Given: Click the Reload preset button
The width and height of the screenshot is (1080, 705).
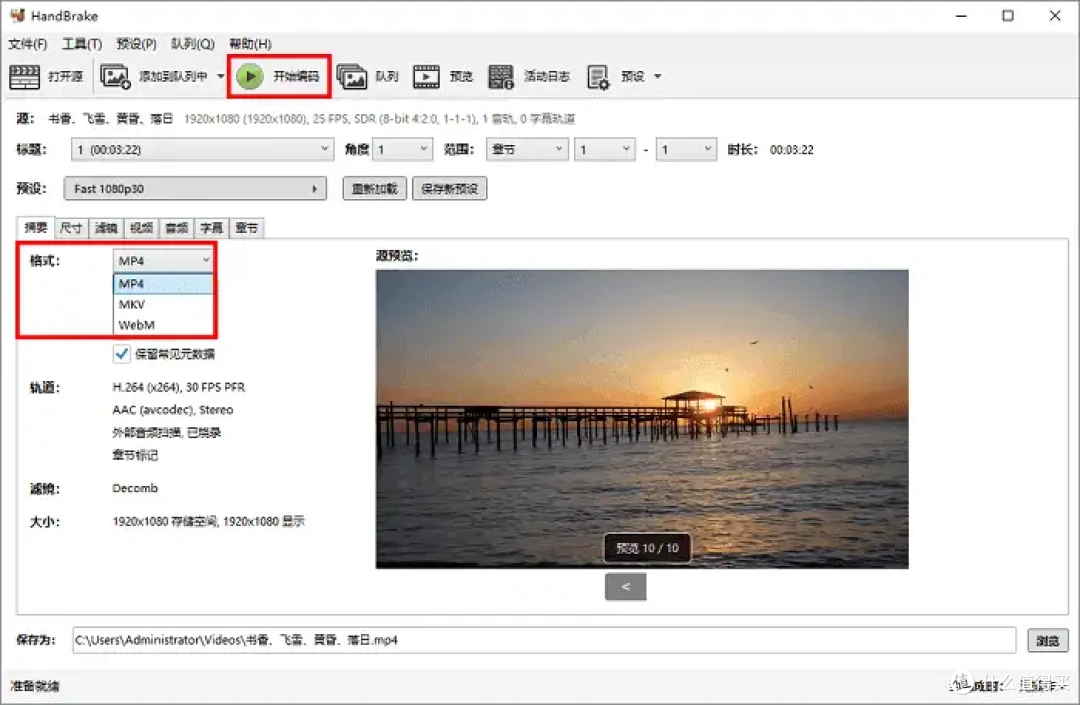Looking at the screenshot, I should [x=375, y=189].
